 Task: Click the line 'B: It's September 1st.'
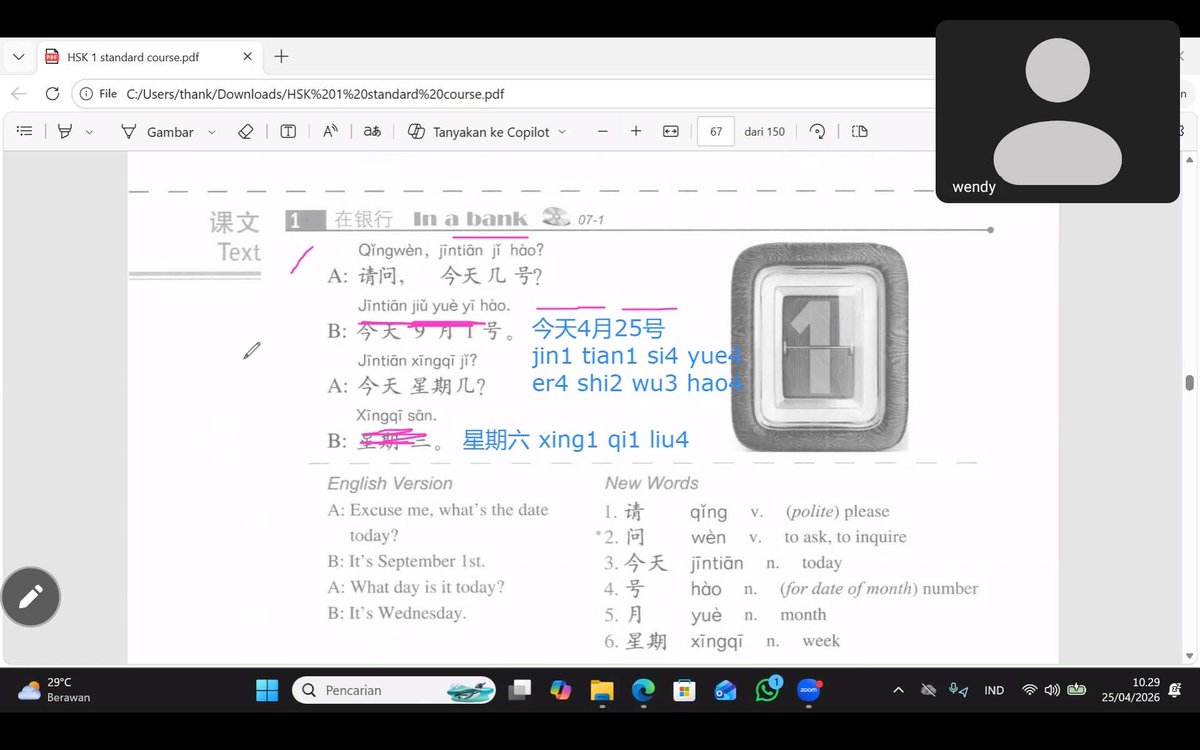[x=406, y=561]
